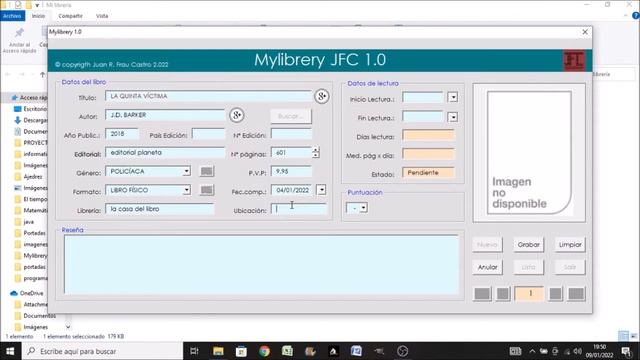Click the Estado field showing Pendiente
Viewport: 640px width, 360px height.
point(428,173)
